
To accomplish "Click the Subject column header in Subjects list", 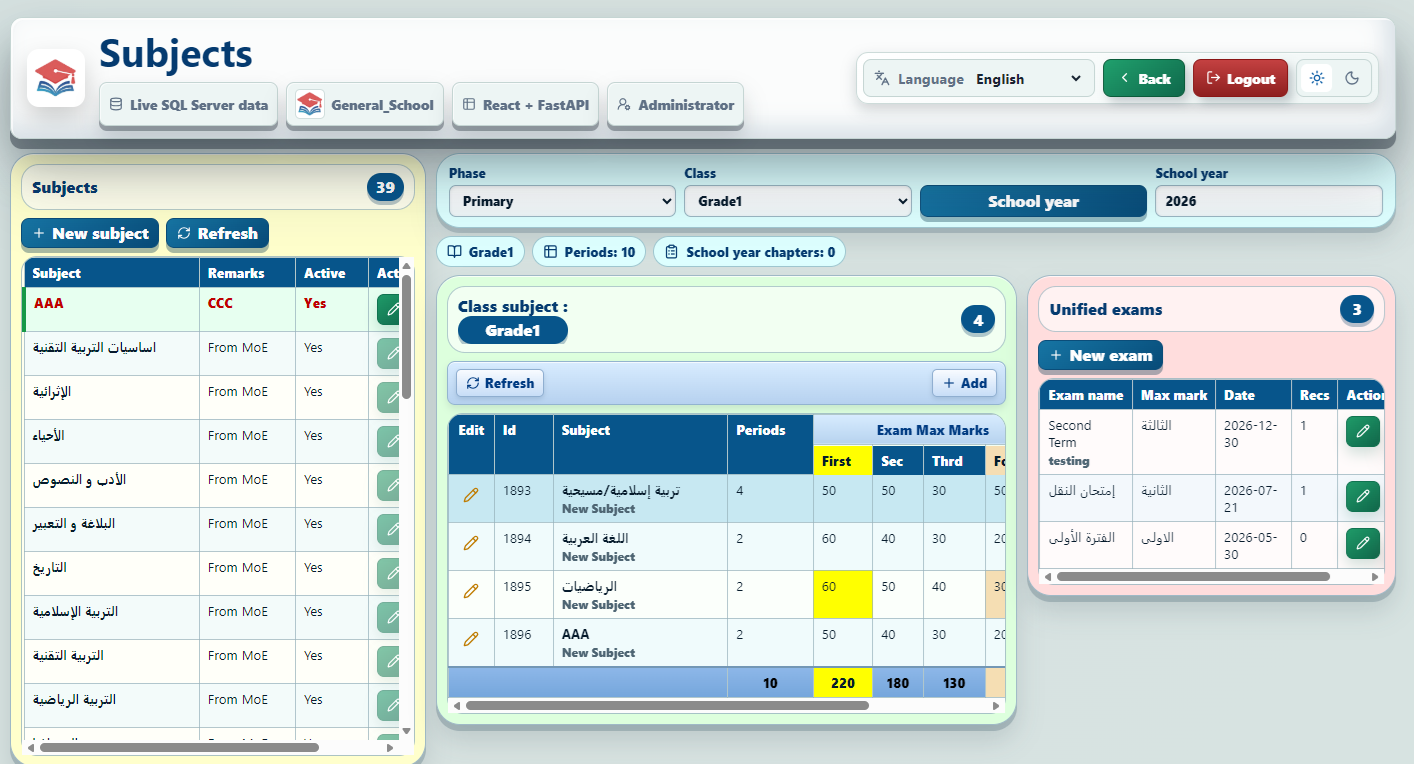I will [111, 273].
